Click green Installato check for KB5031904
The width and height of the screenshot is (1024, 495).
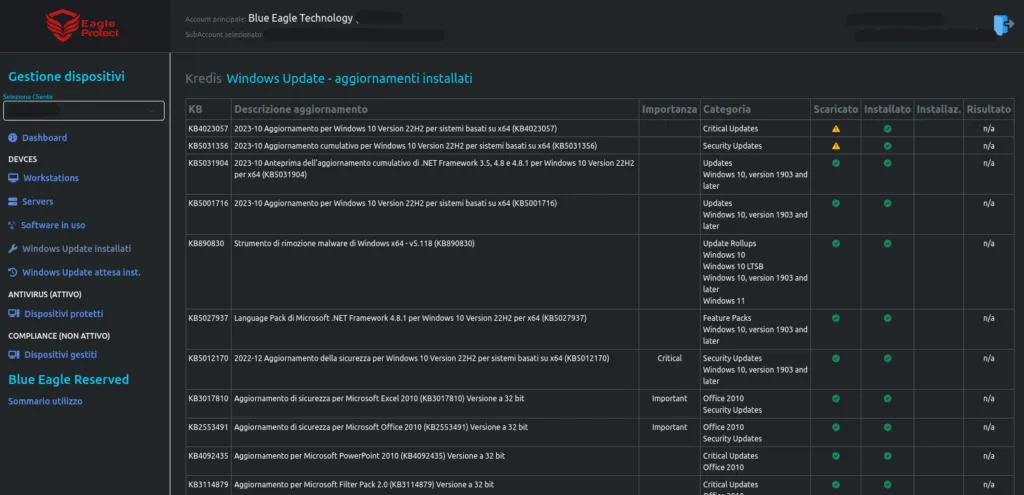point(887,163)
